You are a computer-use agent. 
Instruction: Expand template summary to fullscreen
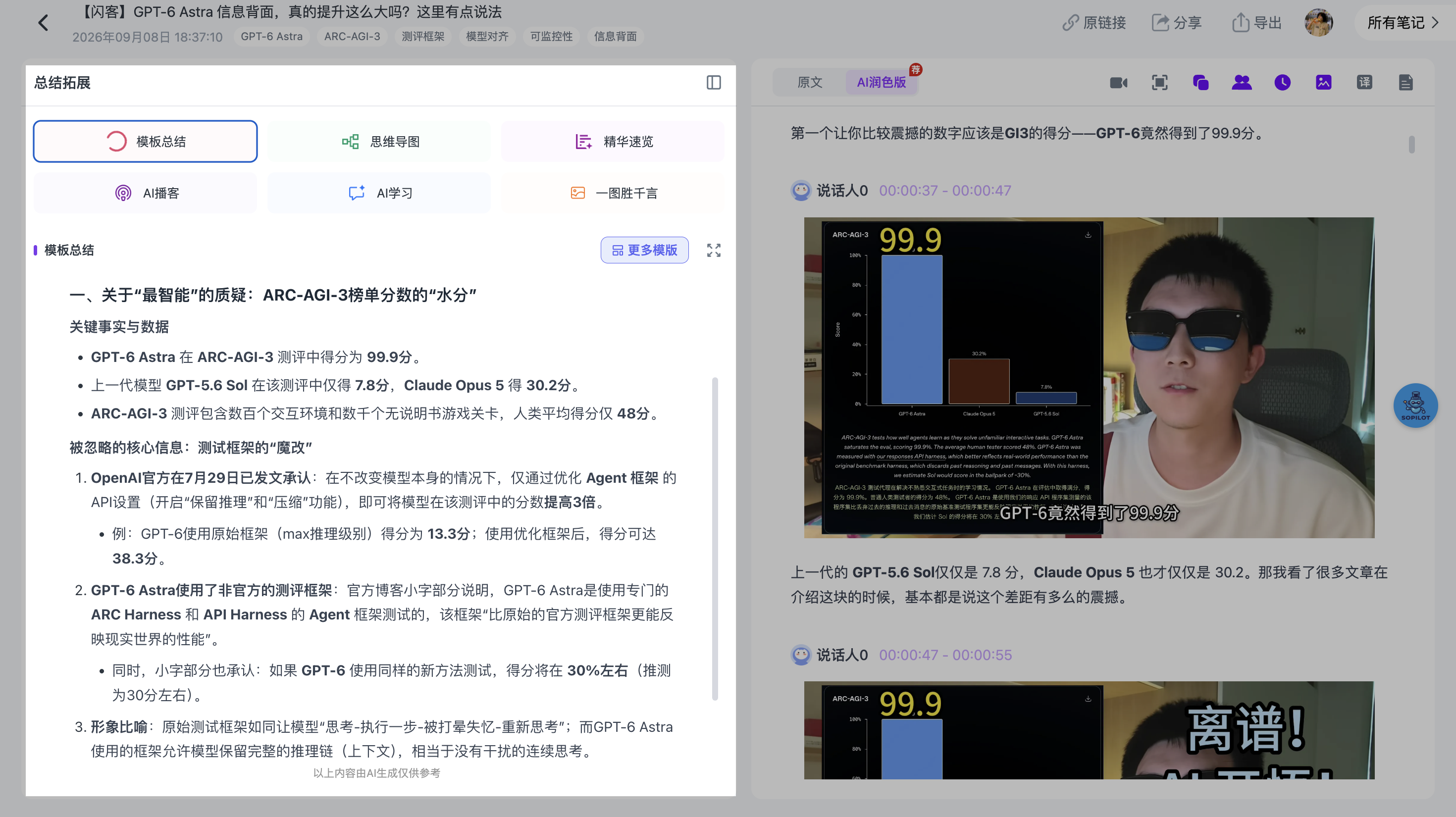point(713,250)
